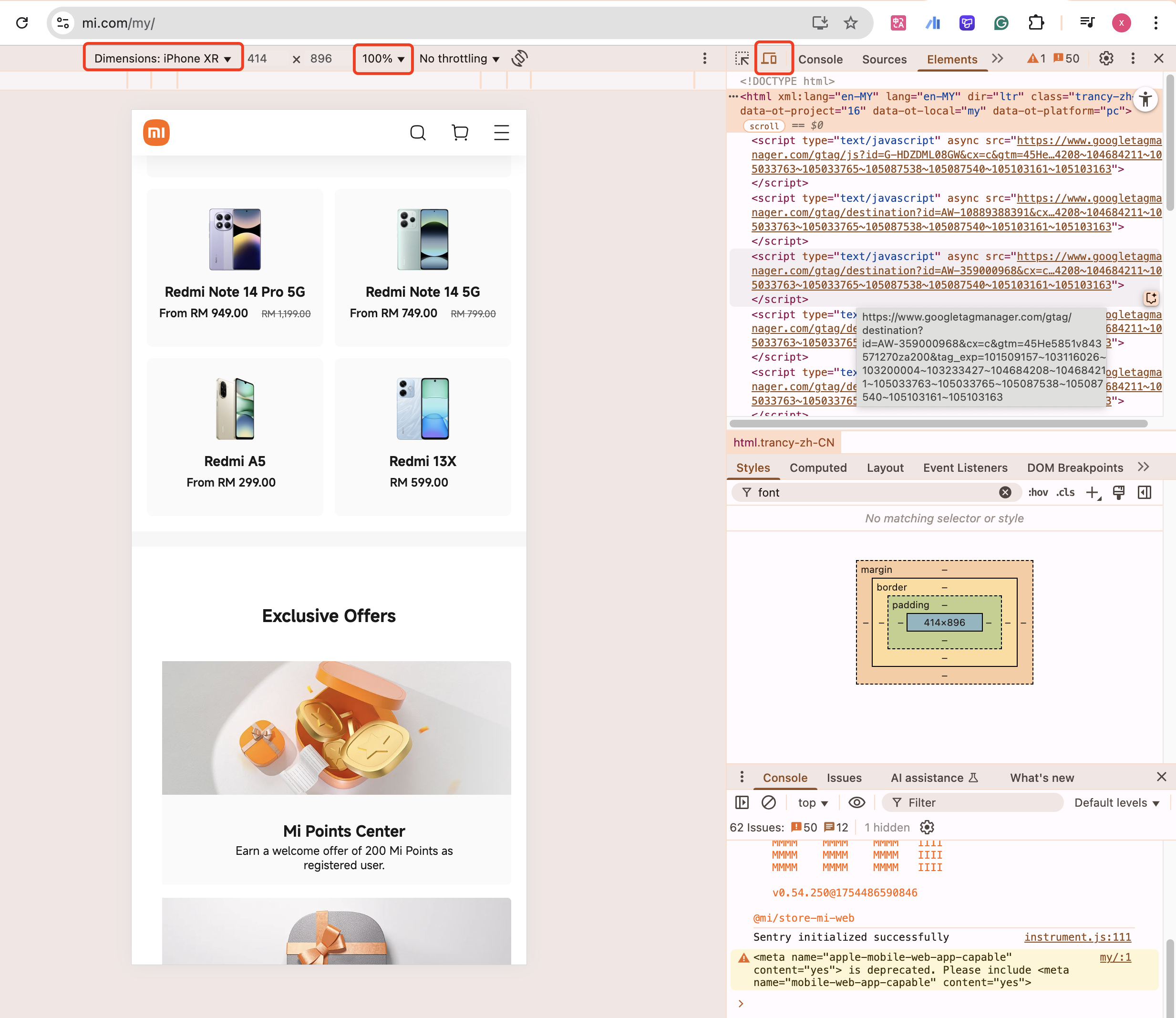The image size is (1176, 1018).
Task: Expand more DevTools panel tabs
Action: pyautogui.click(x=998, y=59)
